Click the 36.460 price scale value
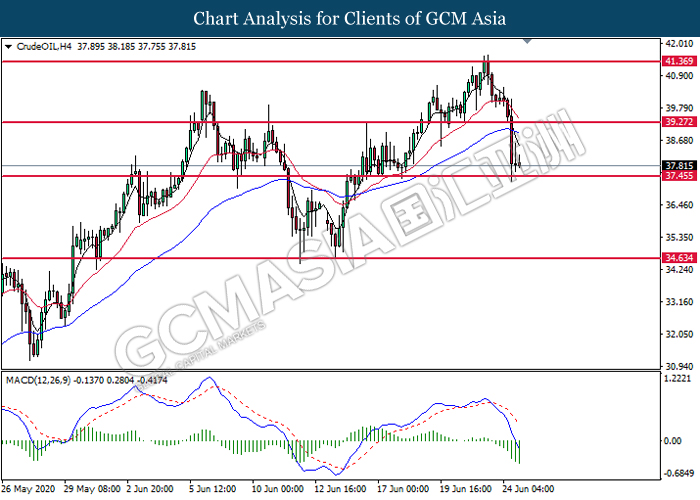700x500 pixels. pos(679,205)
